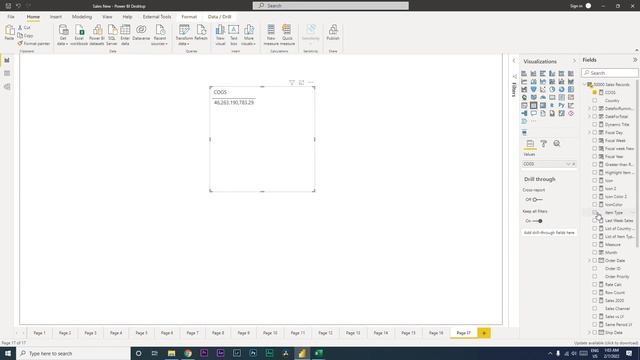Screen dimensions: 640x360
Task: Create a Quick measure
Action: point(287,35)
